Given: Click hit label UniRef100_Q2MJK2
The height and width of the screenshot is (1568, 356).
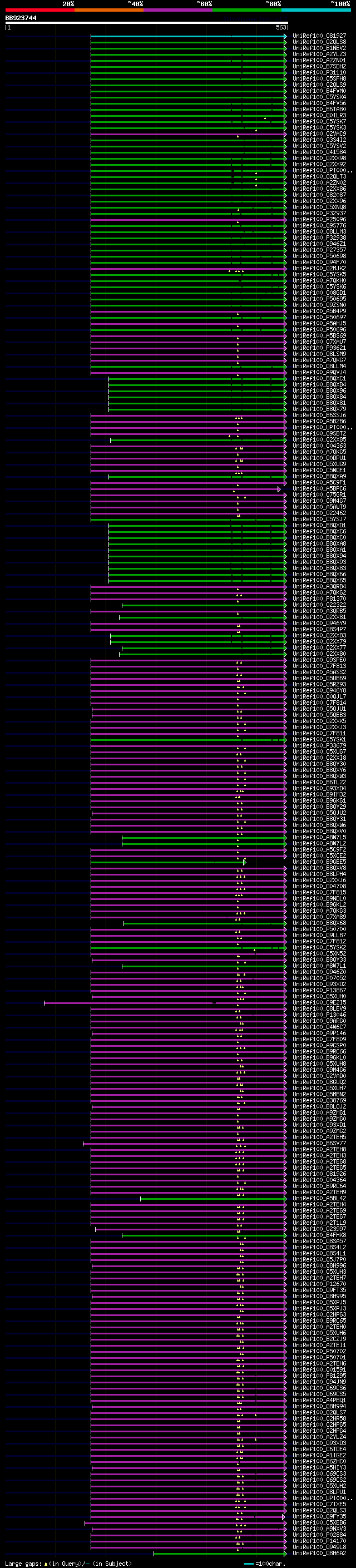Looking at the screenshot, I should [319, 269].
